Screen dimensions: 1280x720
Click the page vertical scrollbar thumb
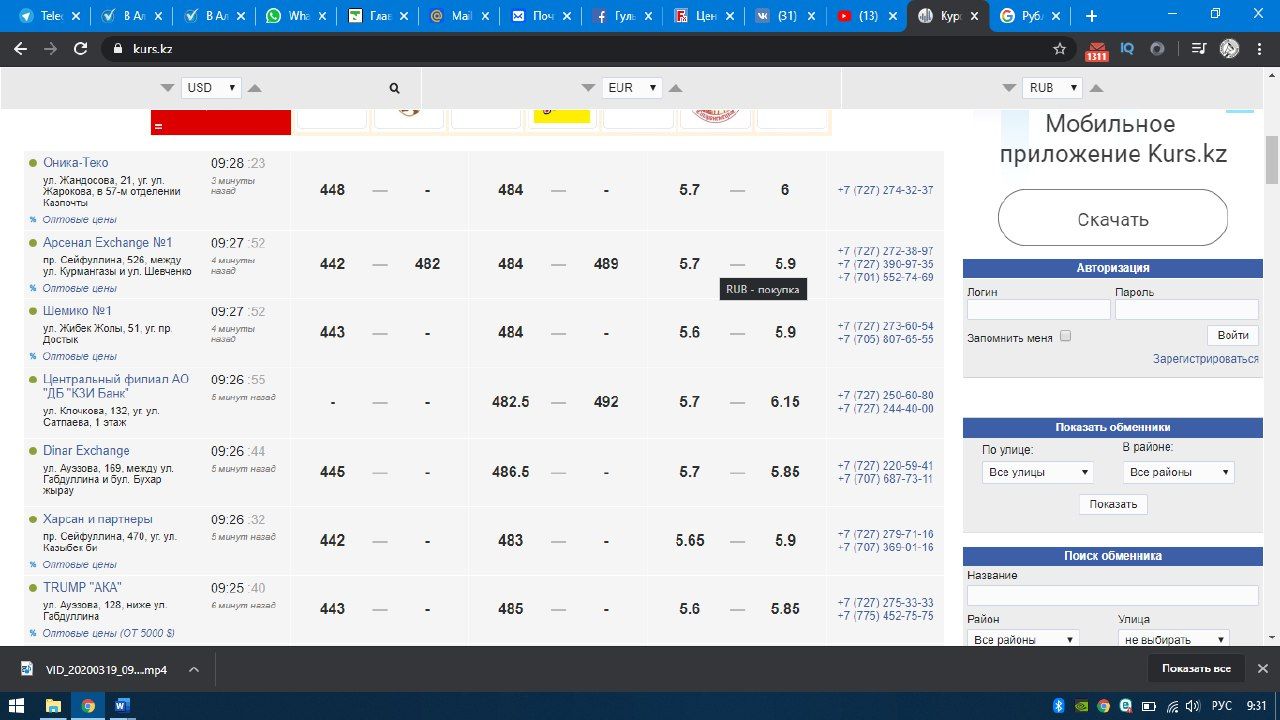point(1272,160)
